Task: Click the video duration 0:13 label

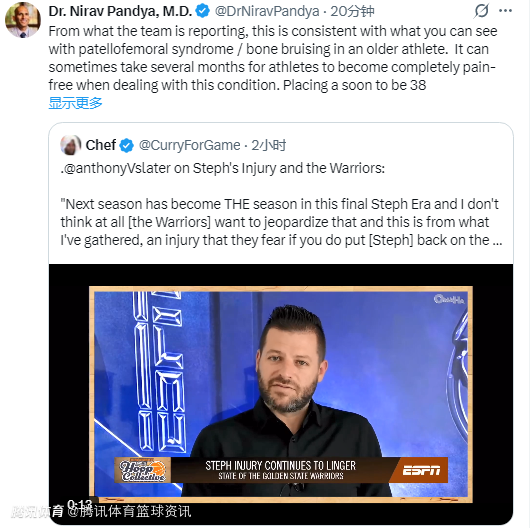Action: 79,504
